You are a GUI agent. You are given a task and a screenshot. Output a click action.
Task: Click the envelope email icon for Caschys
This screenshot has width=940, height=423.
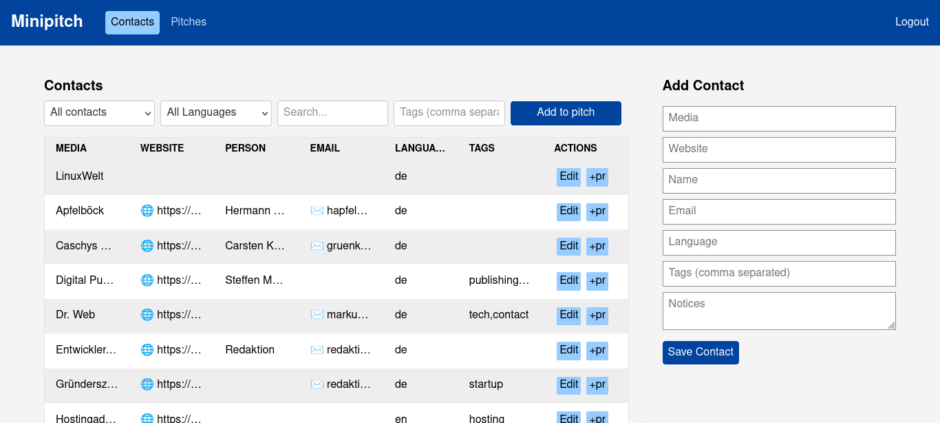tap(317, 246)
